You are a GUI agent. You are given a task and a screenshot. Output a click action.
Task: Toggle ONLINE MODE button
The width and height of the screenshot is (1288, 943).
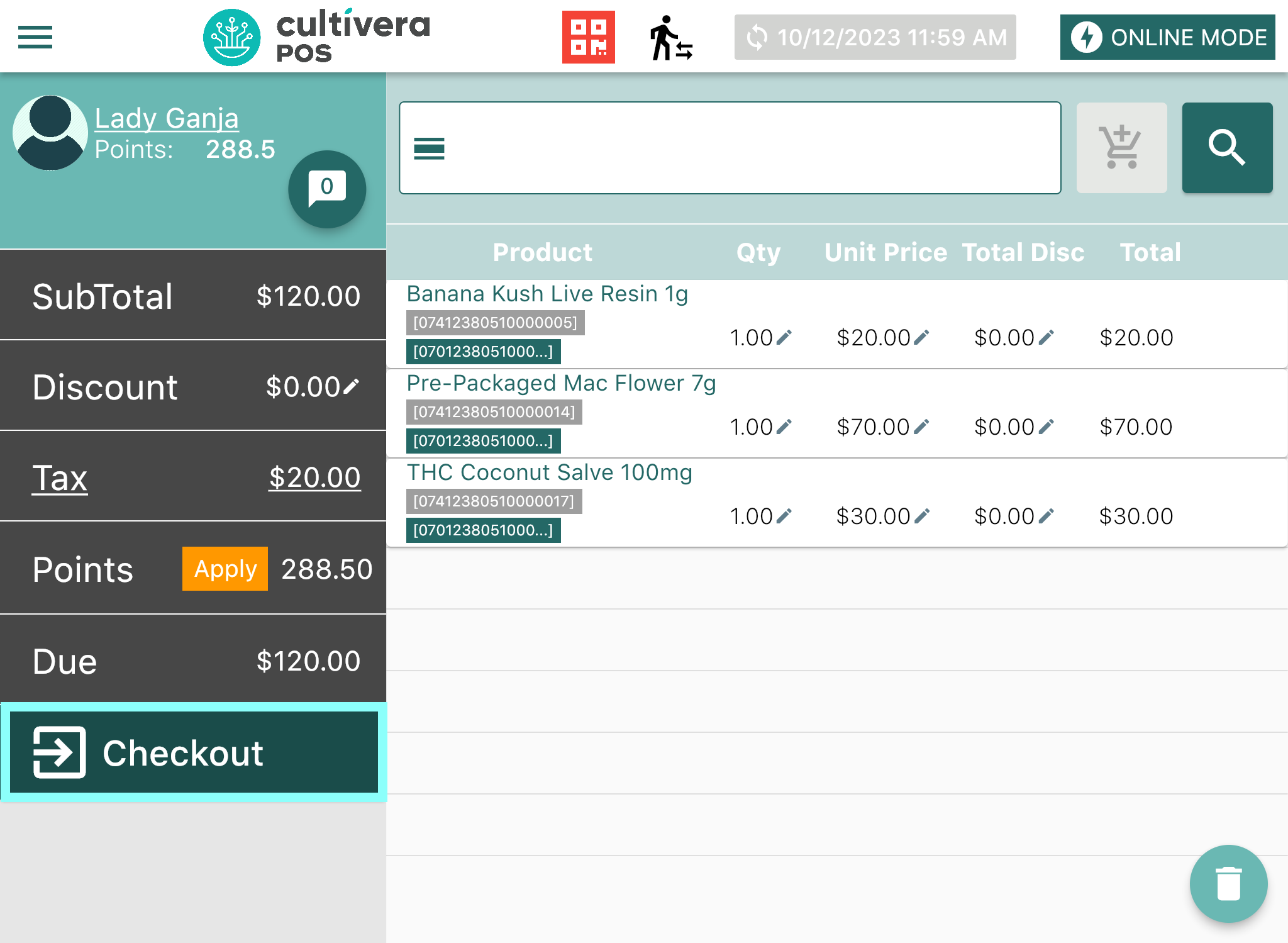coord(1167,37)
